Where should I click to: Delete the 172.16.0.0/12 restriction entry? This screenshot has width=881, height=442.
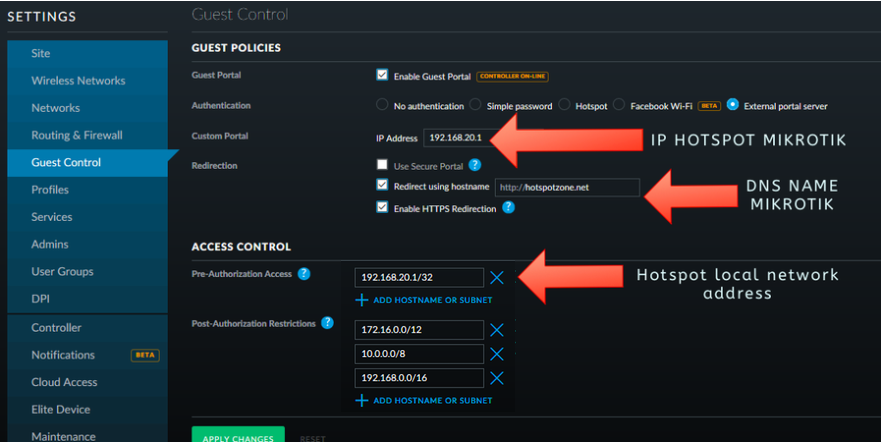(x=497, y=330)
